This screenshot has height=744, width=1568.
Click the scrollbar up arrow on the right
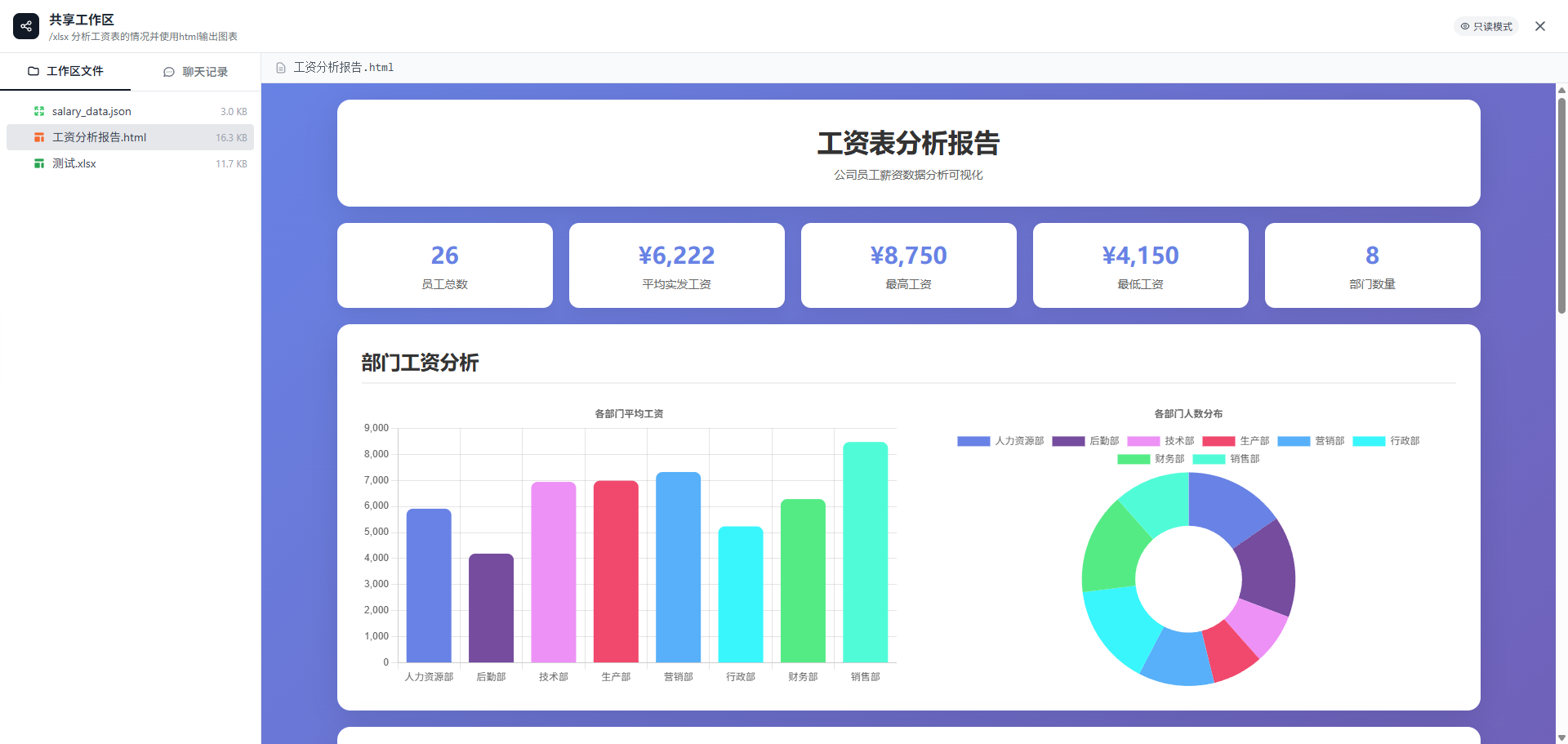[x=1561, y=91]
